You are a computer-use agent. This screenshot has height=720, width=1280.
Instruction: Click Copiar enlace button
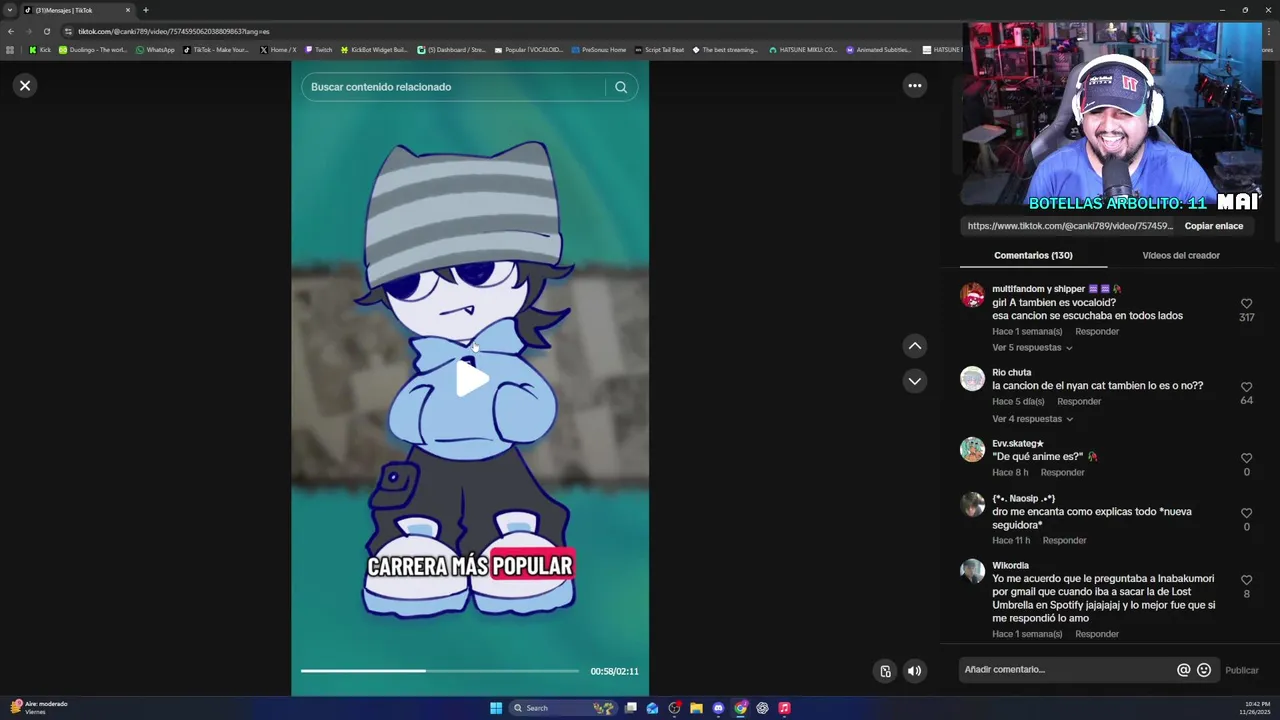point(1214,226)
